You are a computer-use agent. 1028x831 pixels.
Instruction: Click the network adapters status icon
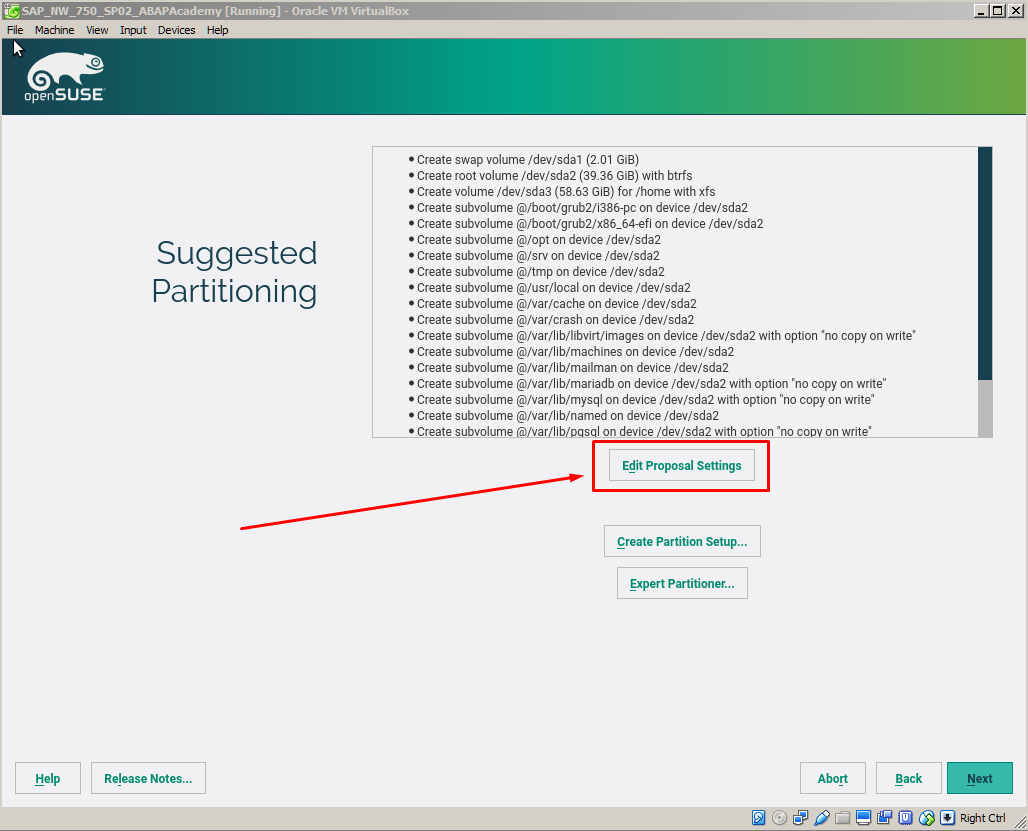coord(801,817)
